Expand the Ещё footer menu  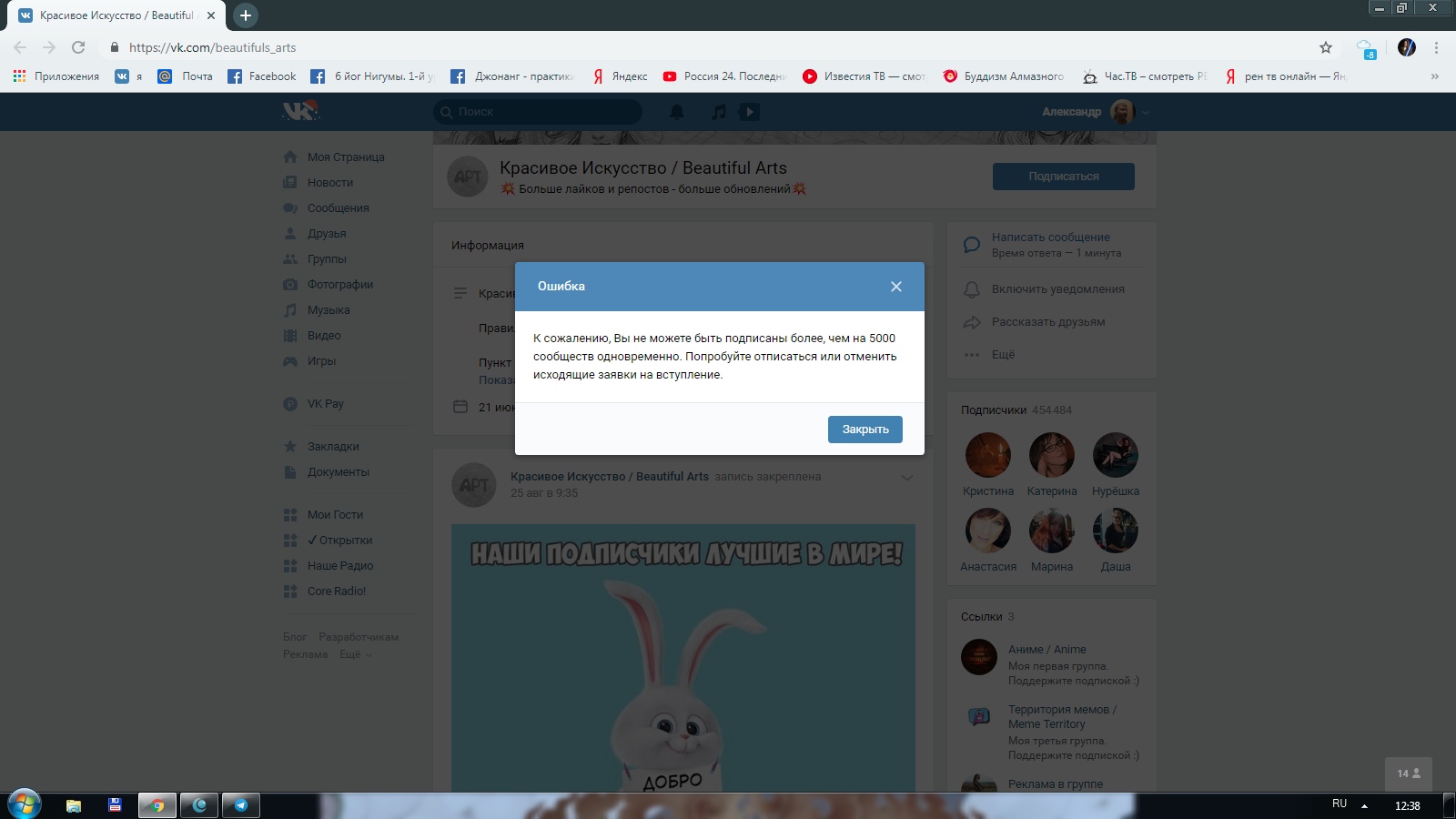click(355, 654)
